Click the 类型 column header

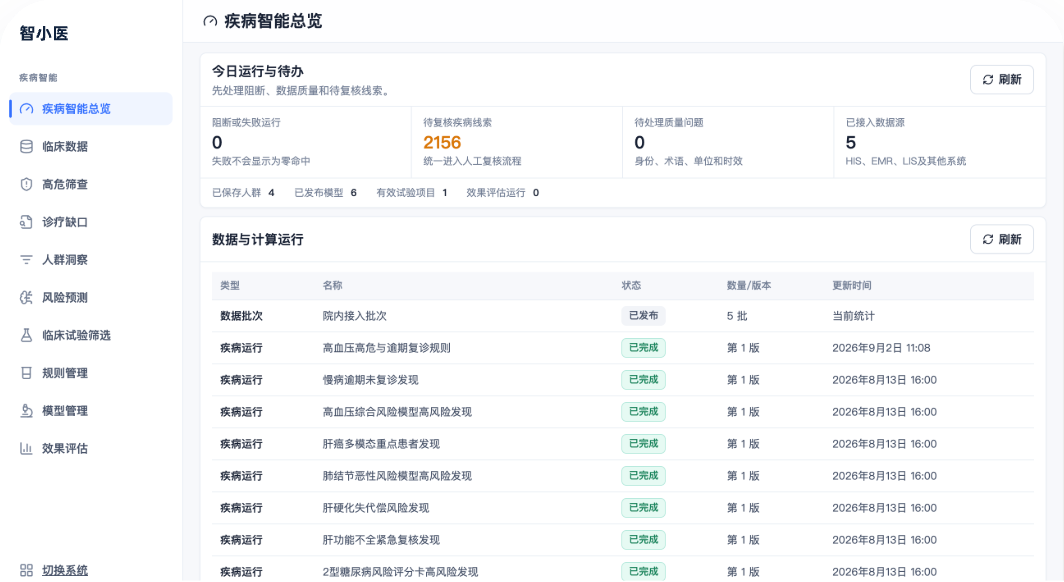230,286
